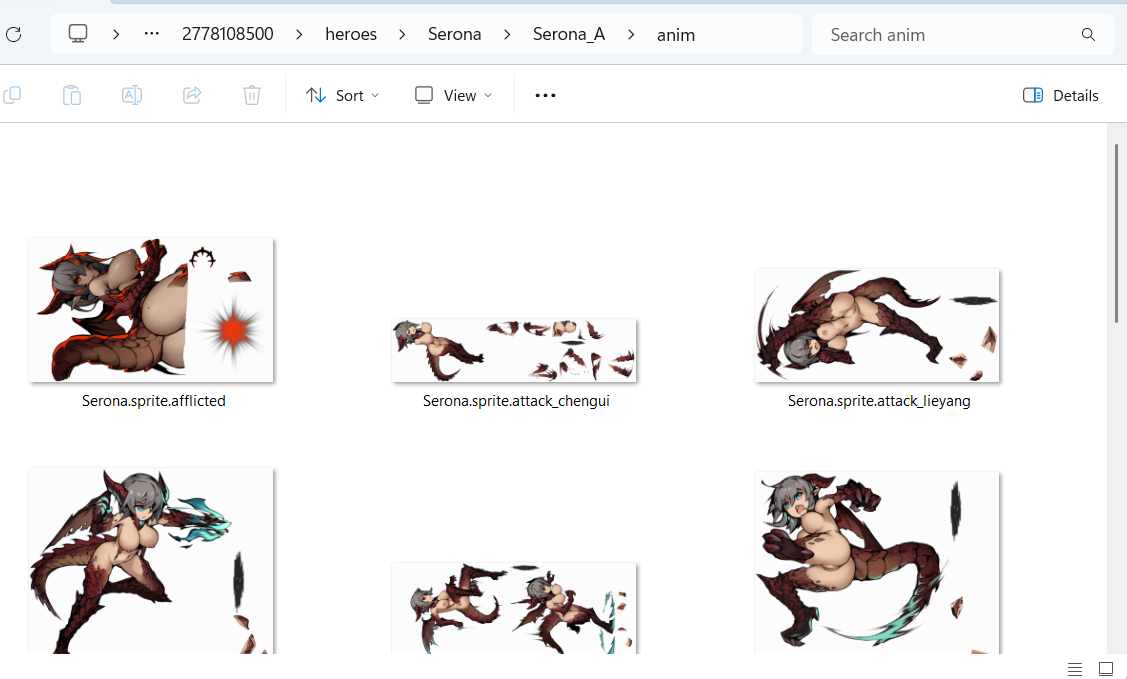The height and width of the screenshot is (679, 1127).
Task: Open the View dropdown menu
Action: point(454,96)
